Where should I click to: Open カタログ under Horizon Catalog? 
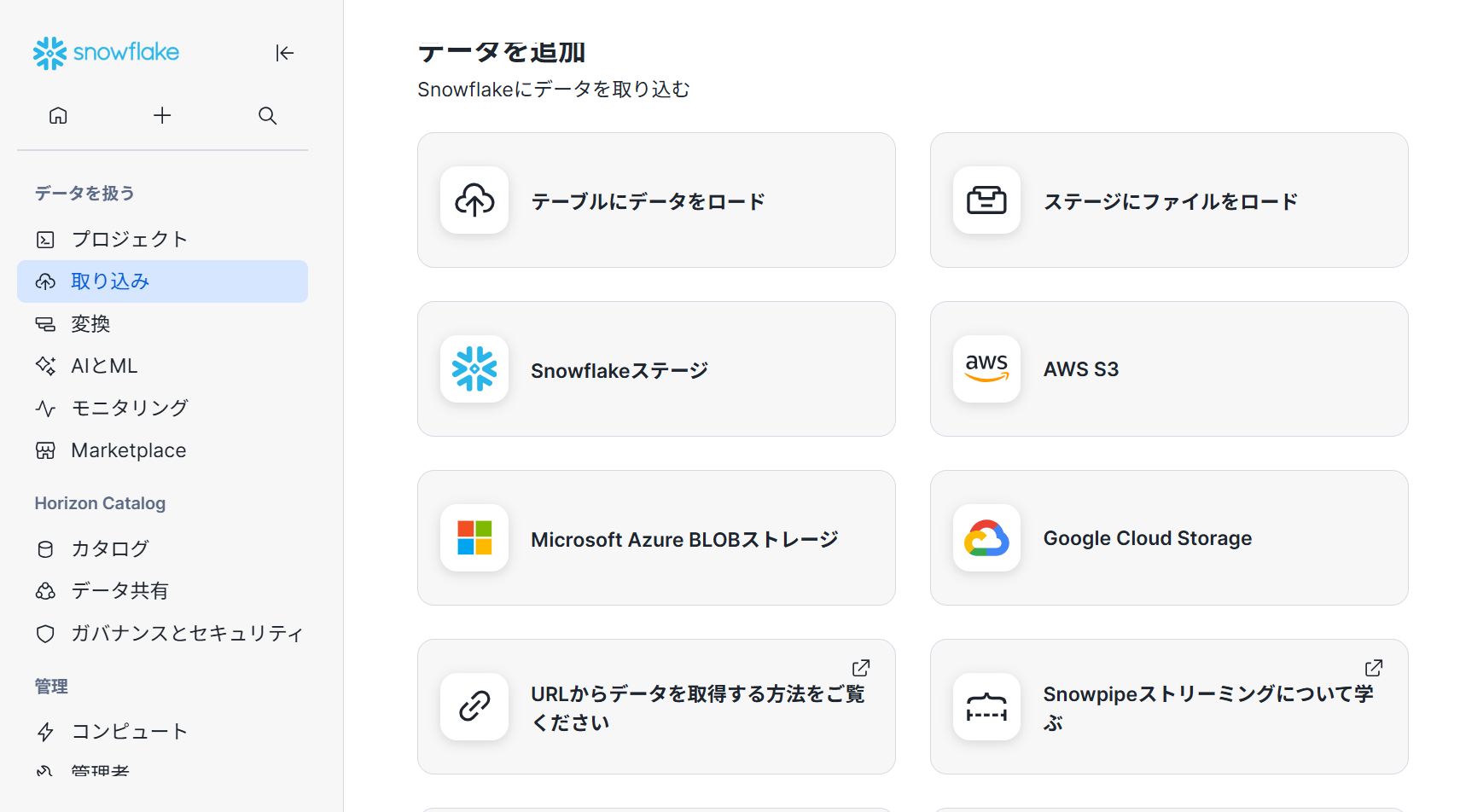pyautogui.click(x=162, y=548)
